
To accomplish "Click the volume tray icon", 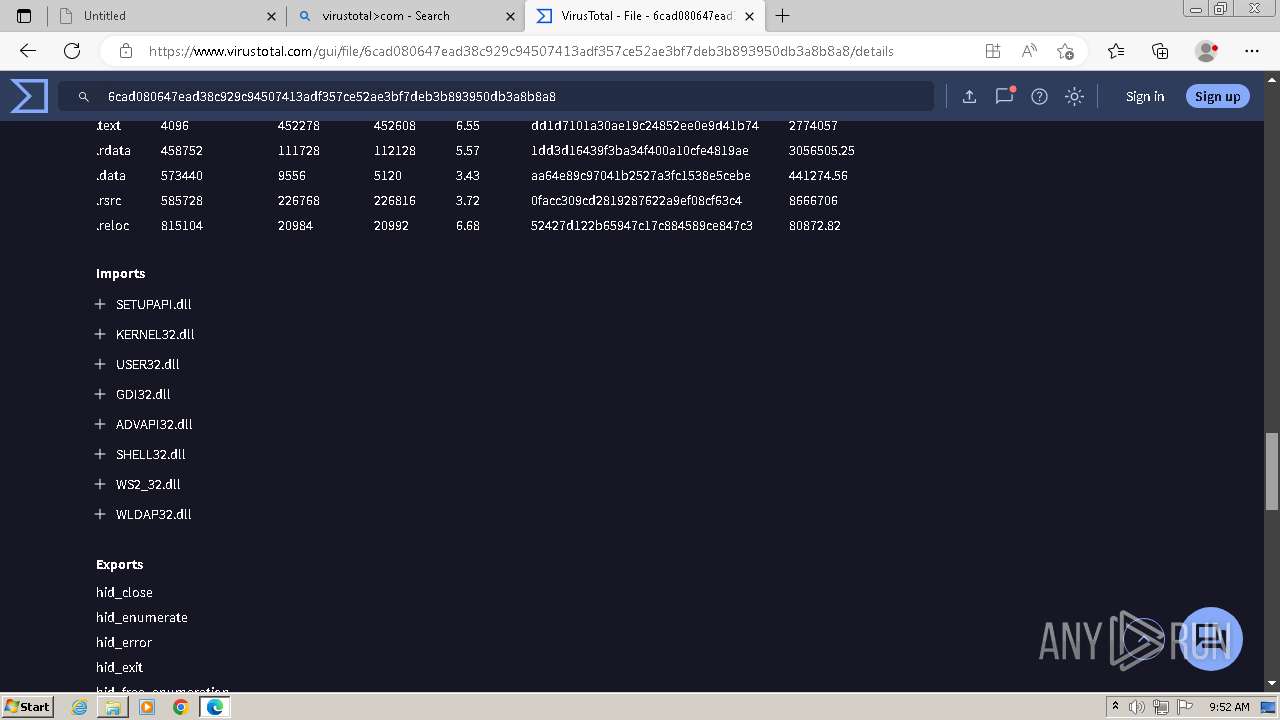I will pyautogui.click(x=1137, y=707).
